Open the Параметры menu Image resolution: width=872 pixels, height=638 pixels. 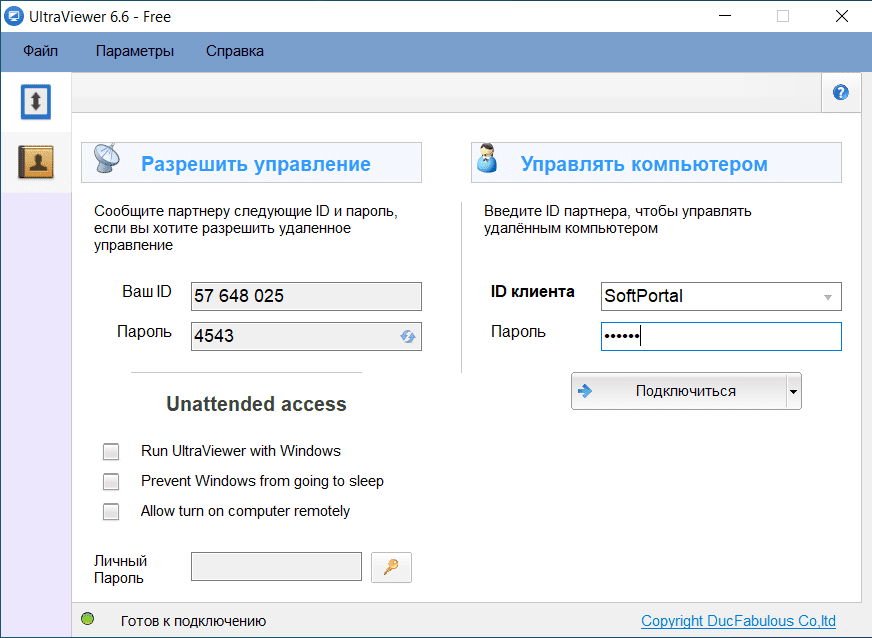pyautogui.click(x=135, y=51)
